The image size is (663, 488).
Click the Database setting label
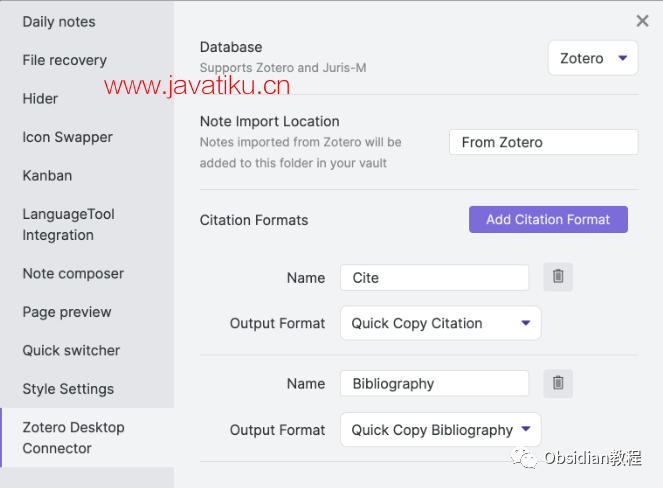pos(231,47)
